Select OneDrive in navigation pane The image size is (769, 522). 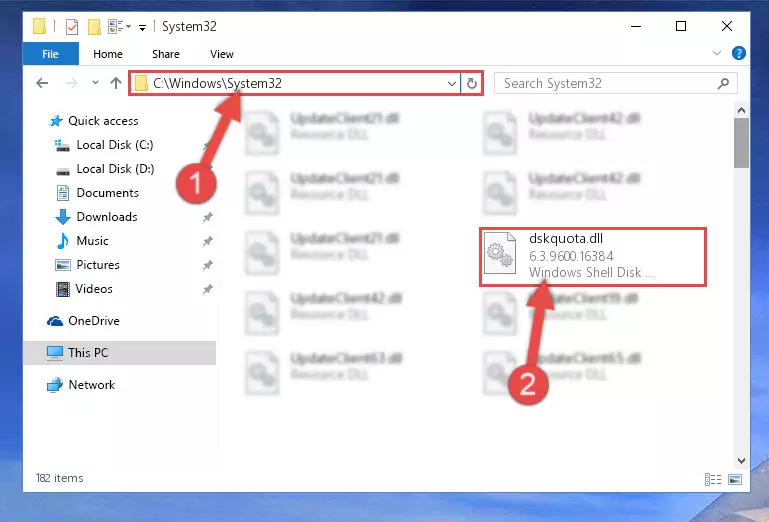pos(94,321)
